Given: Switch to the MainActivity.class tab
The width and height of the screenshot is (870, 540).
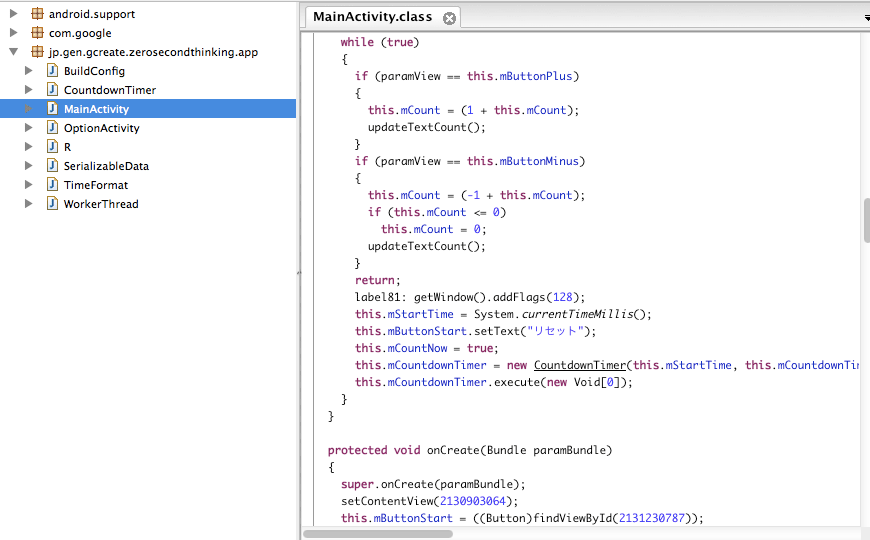Looking at the screenshot, I should pos(372,17).
